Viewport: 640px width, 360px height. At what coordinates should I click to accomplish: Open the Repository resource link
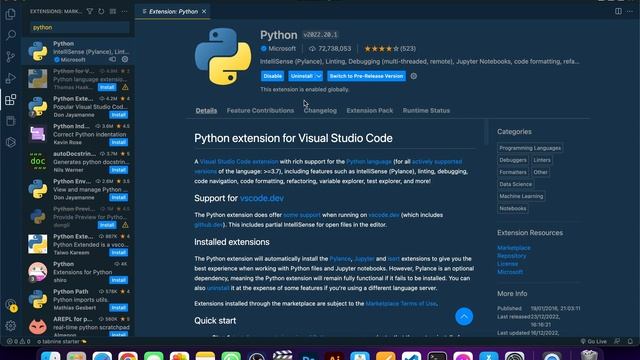[511, 256]
